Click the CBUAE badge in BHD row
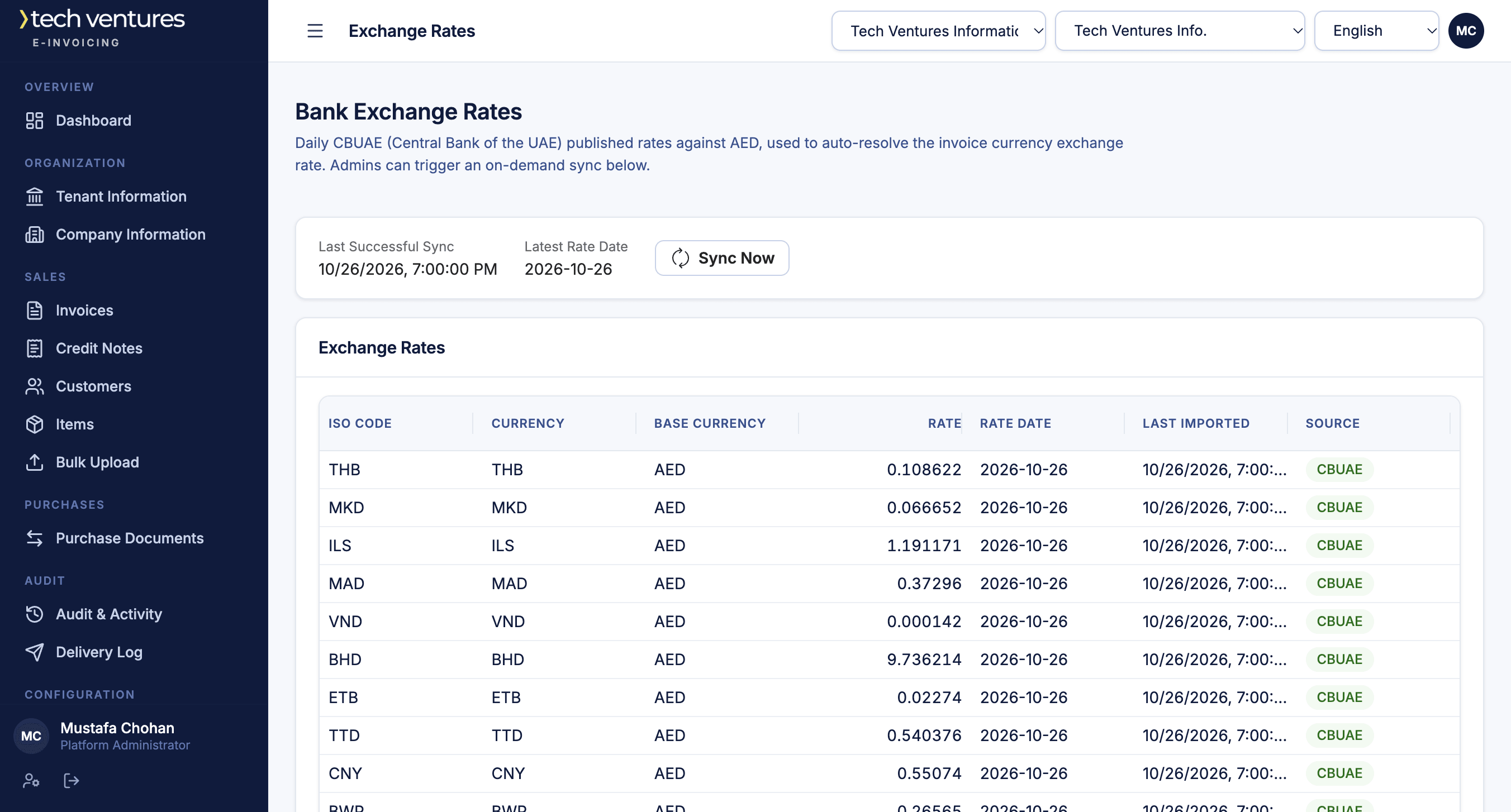Screen dimensions: 1511x812 (x=1339, y=660)
